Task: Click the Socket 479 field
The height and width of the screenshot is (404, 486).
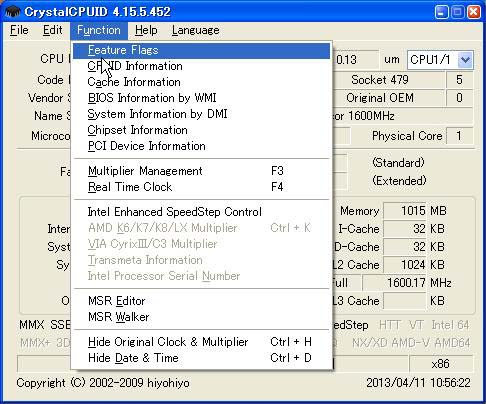Action: point(388,80)
